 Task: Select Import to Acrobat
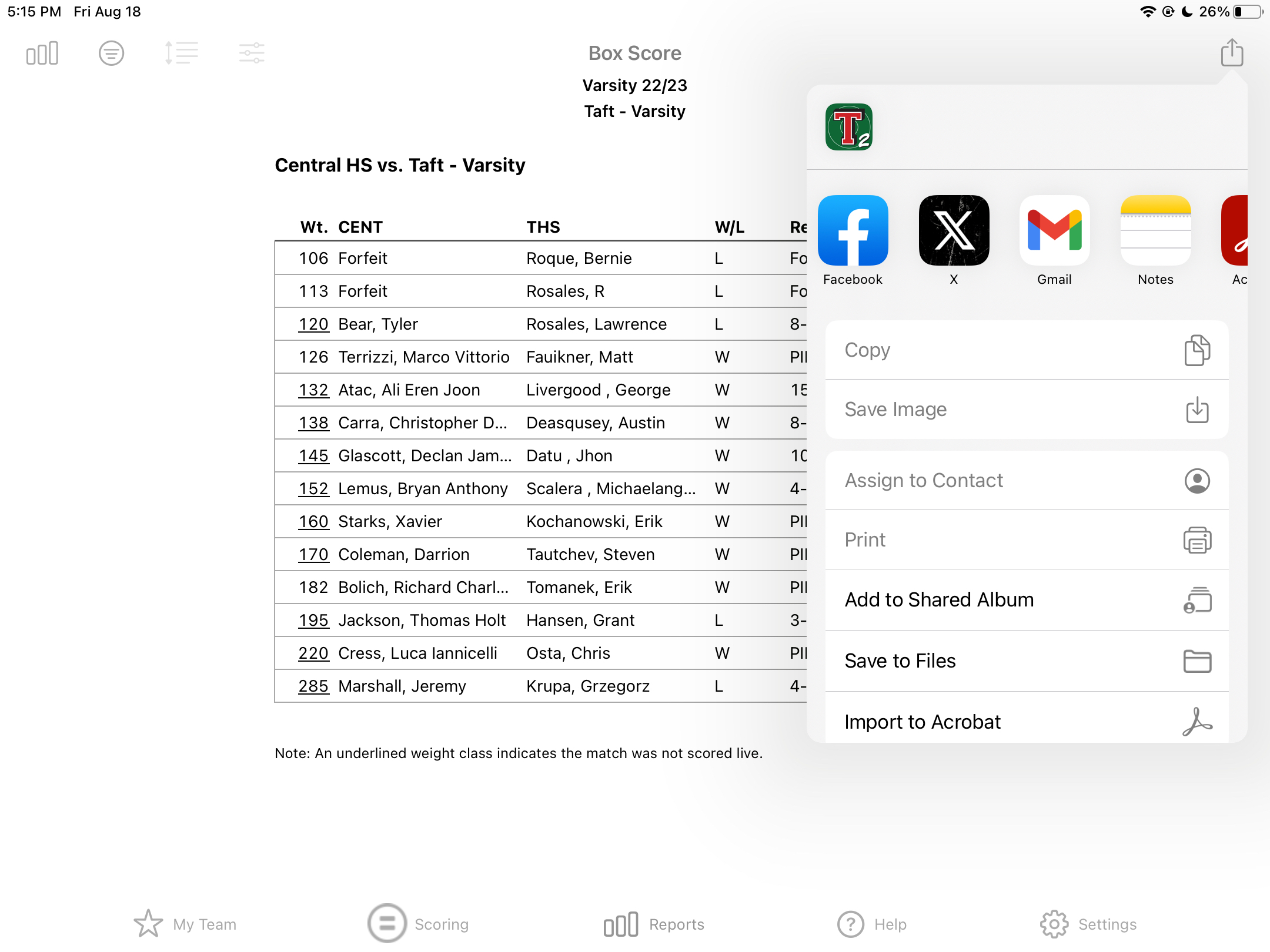(1027, 721)
